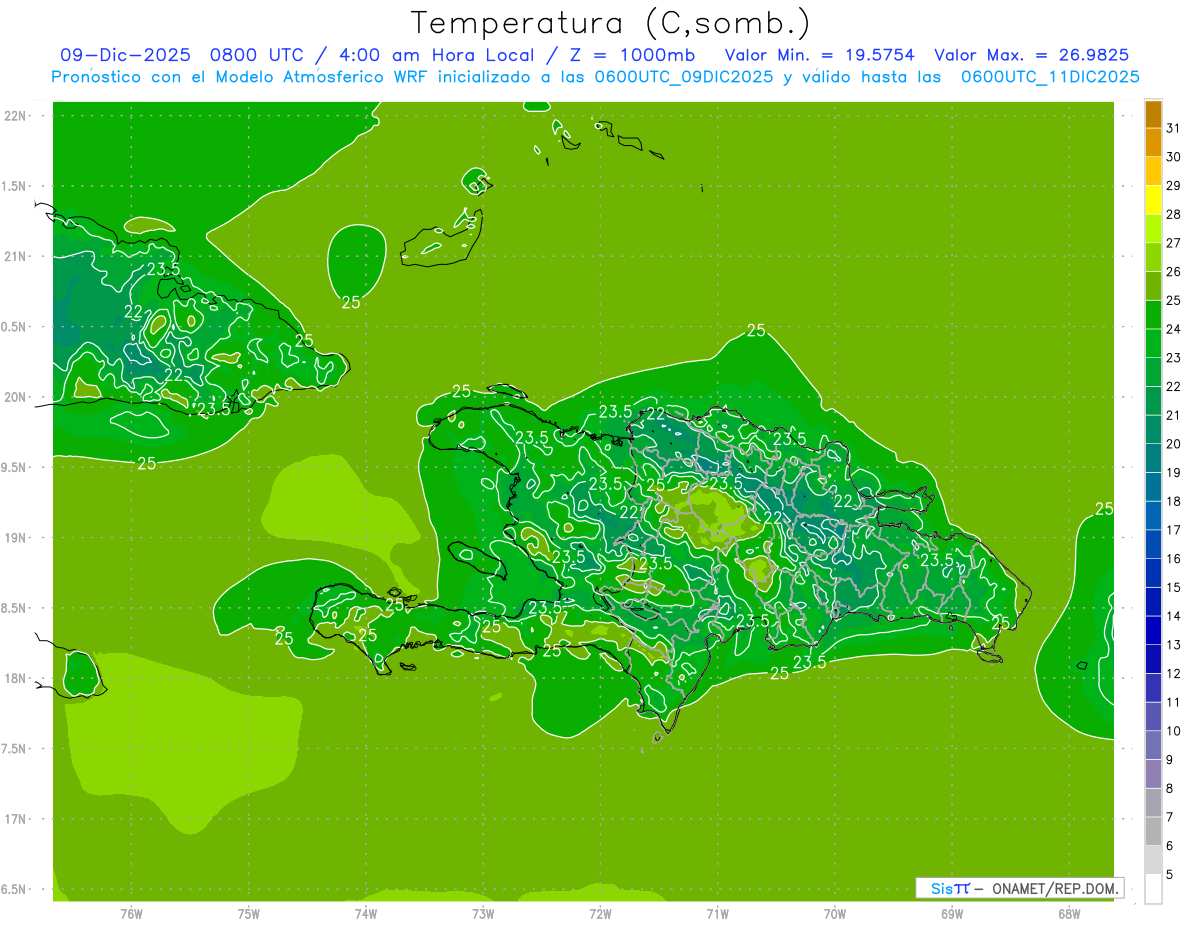Click the yellow legend swatch between 28 and 29

pyautogui.click(x=1153, y=200)
